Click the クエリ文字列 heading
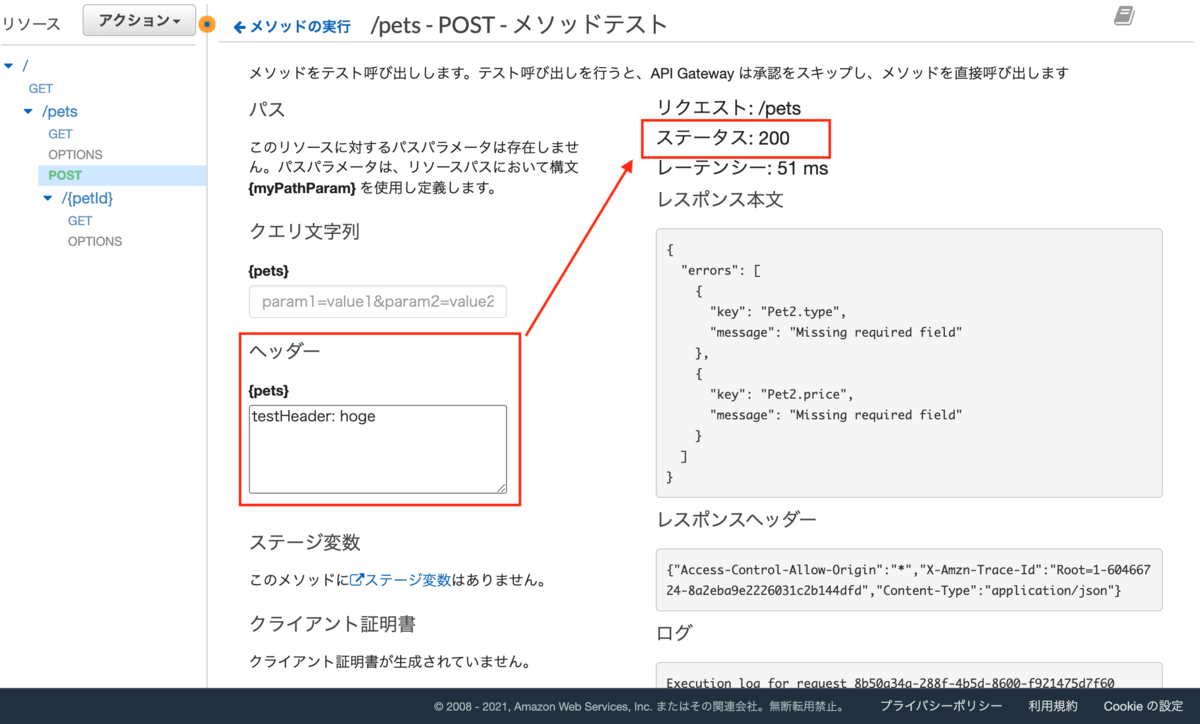This screenshot has width=1200, height=724. 304,232
